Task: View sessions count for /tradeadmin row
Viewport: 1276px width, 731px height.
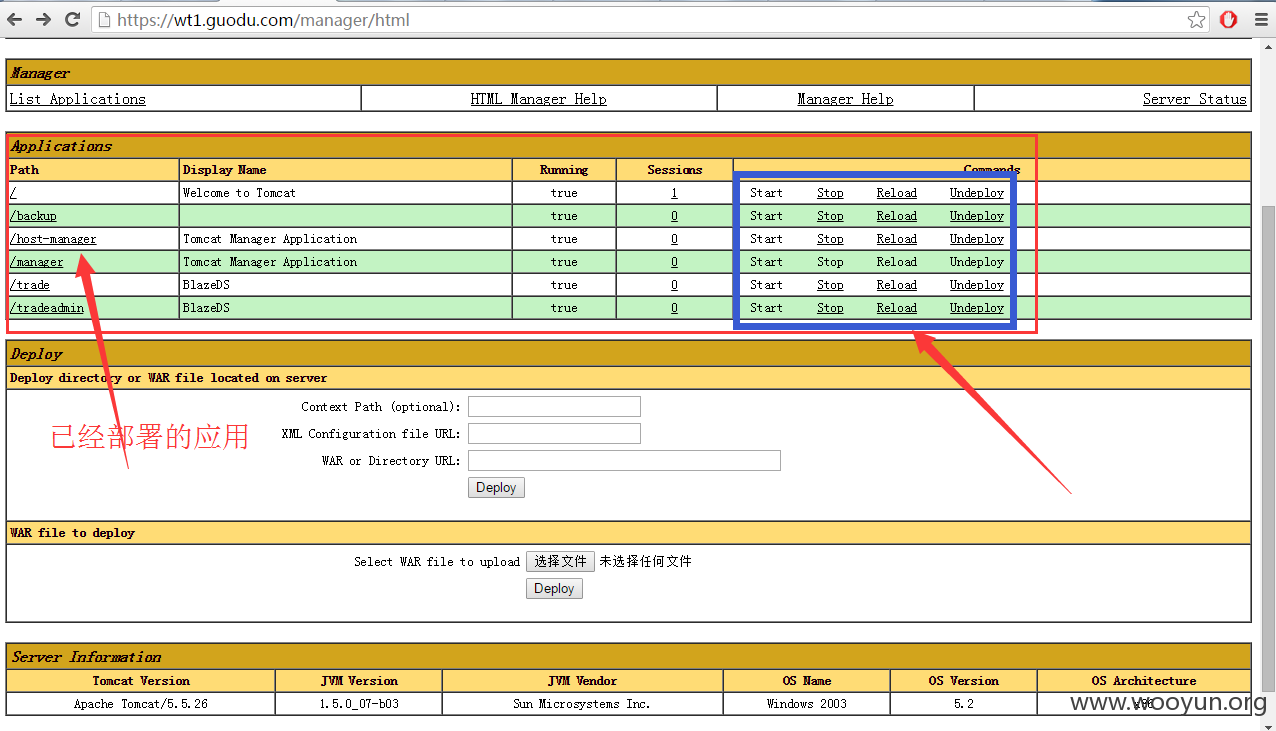Action: [674, 308]
